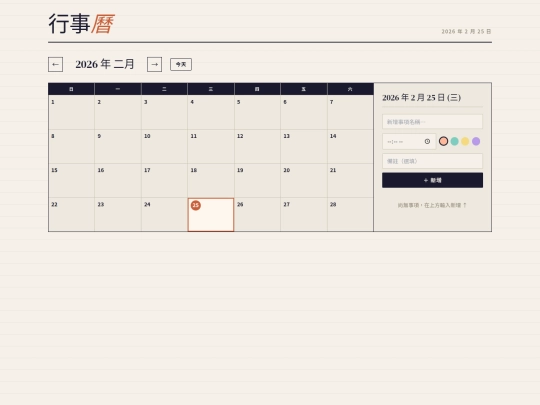Image resolution: width=540 pixels, height=405 pixels.
Task: Select February 7 on the calendar
Action: 350,112
